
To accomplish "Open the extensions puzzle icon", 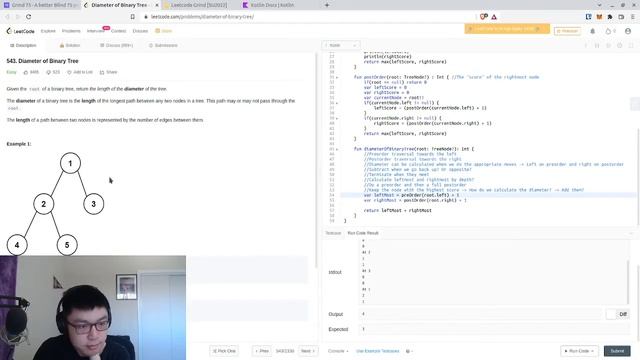I will click(x=610, y=17).
